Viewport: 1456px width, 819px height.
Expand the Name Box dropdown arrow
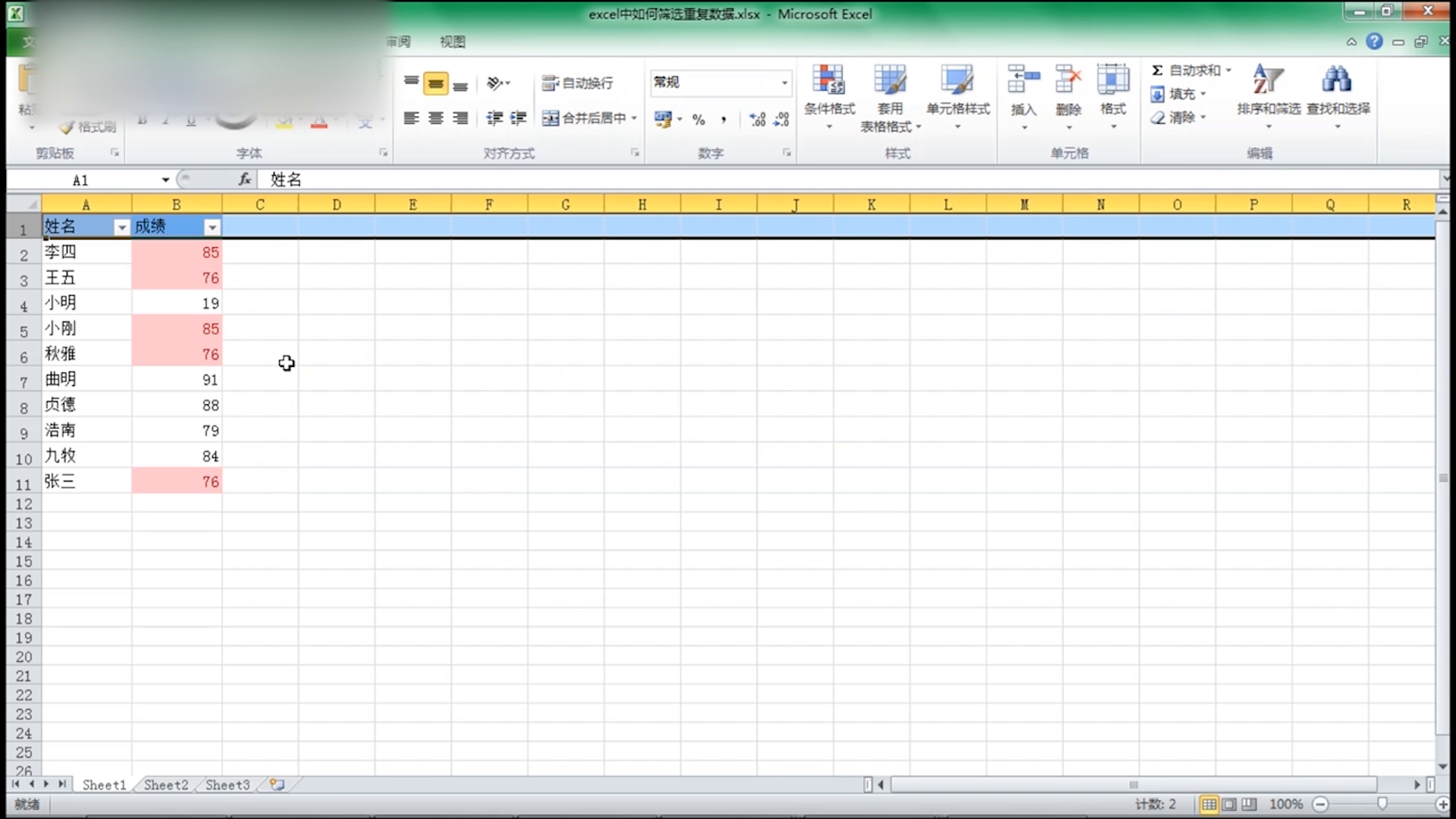pos(165,180)
